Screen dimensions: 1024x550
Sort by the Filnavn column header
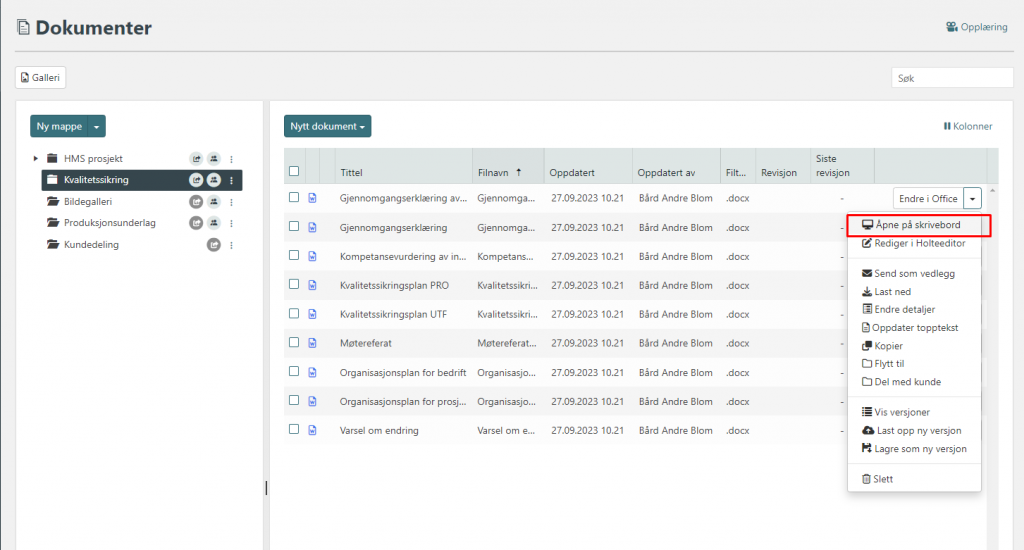tap(499, 172)
